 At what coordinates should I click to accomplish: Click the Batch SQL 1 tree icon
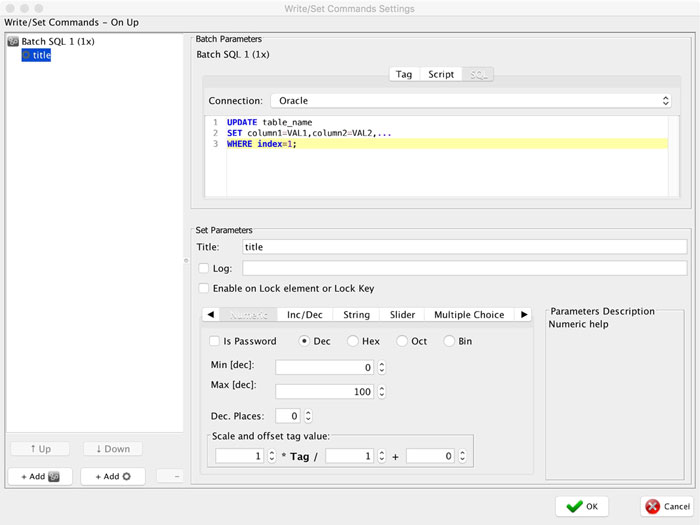[13, 42]
